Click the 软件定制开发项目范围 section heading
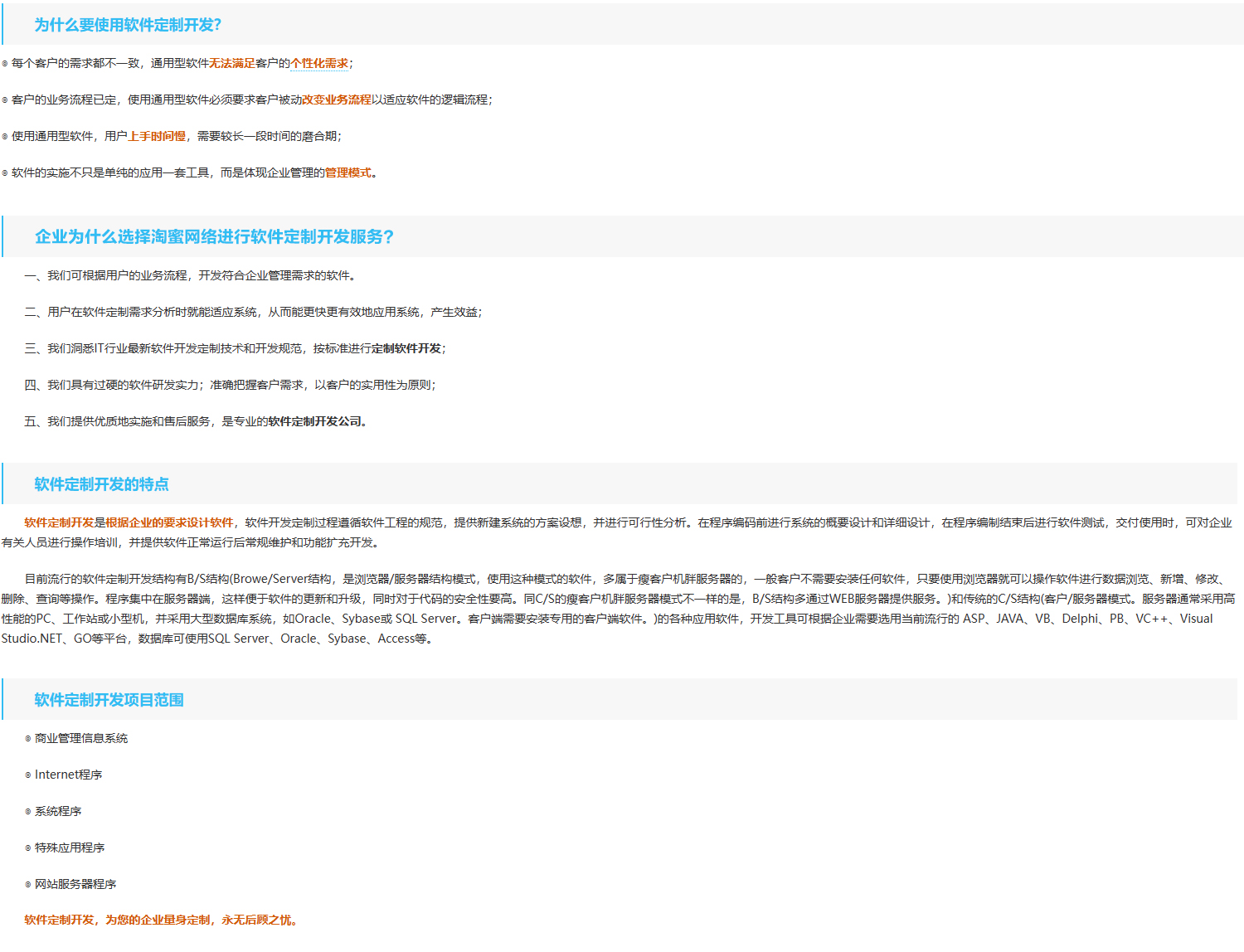1244x952 pixels. coord(109,700)
